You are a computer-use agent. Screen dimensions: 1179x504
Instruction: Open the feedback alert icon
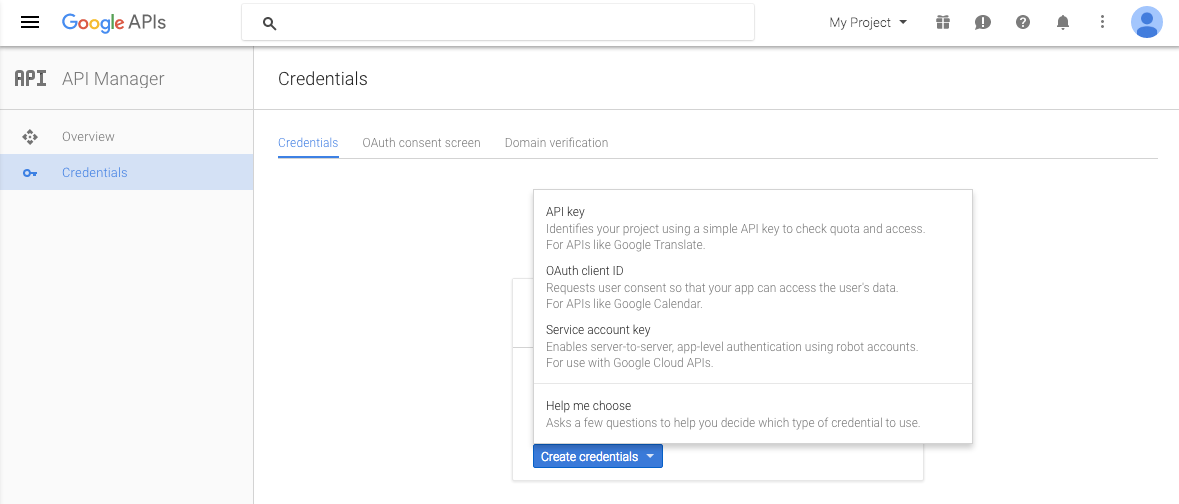pos(982,22)
